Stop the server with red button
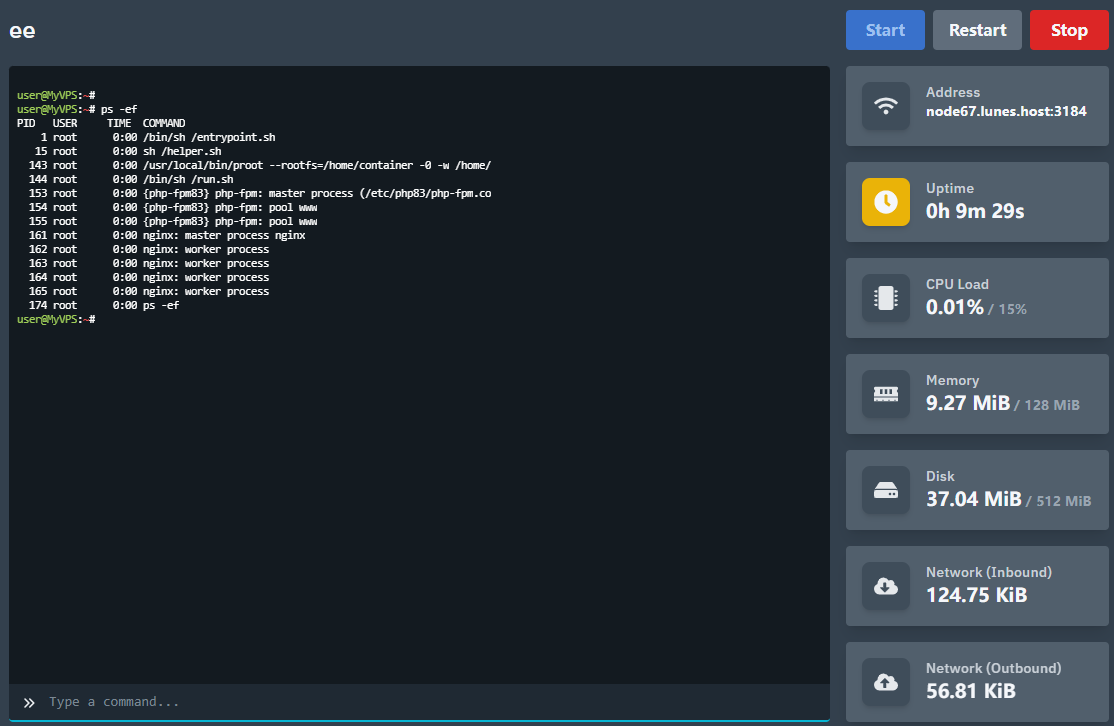This screenshot has height=726, width=1114. [1068, 30]
